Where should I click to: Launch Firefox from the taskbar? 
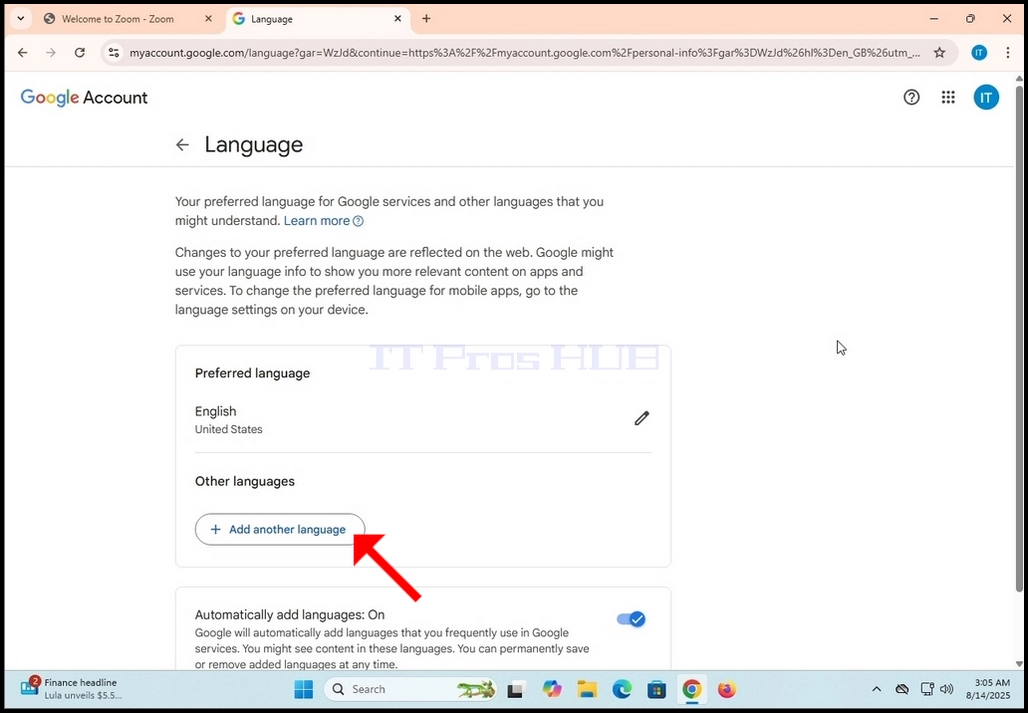pos(726,689)
